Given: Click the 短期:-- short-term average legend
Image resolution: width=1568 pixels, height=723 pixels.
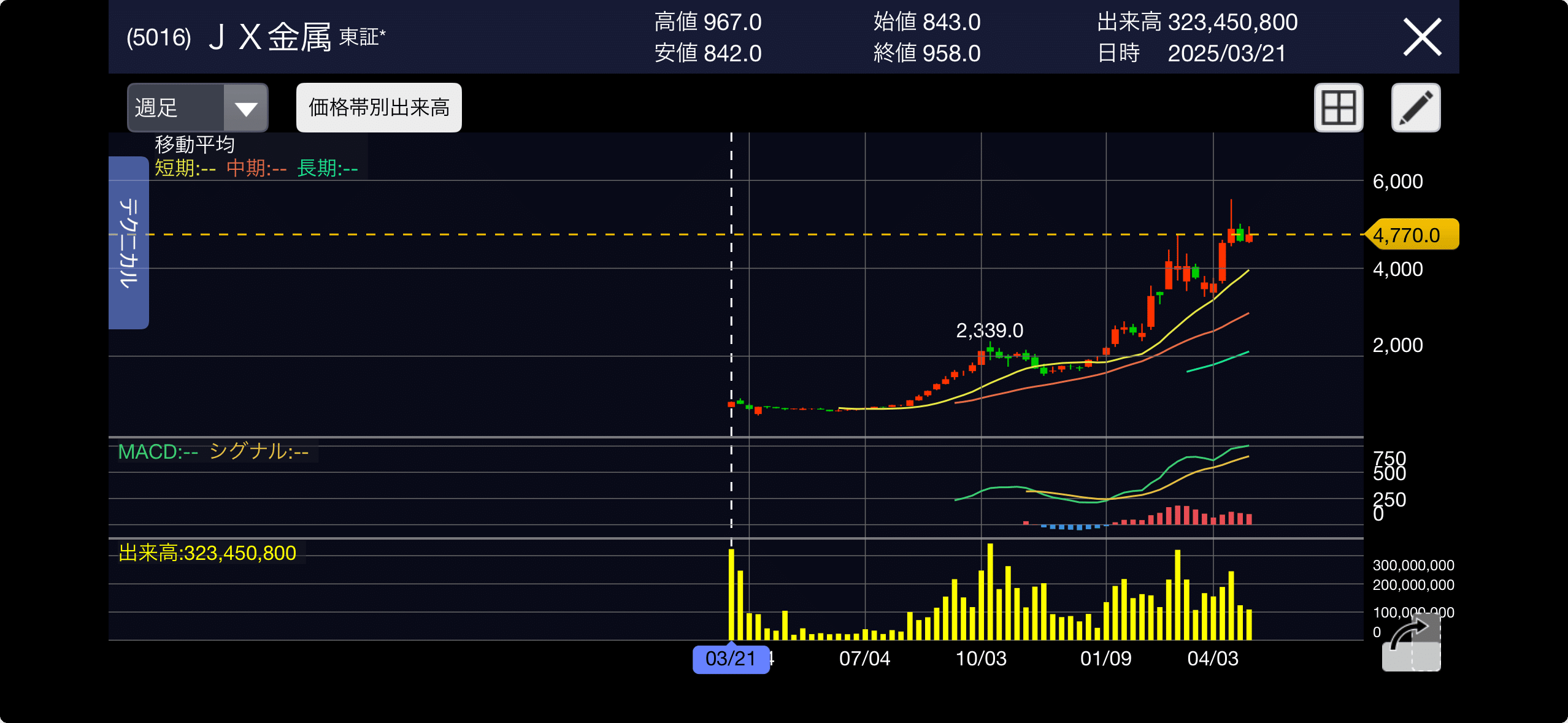Looking at the screenshot, I should (185, 168).
